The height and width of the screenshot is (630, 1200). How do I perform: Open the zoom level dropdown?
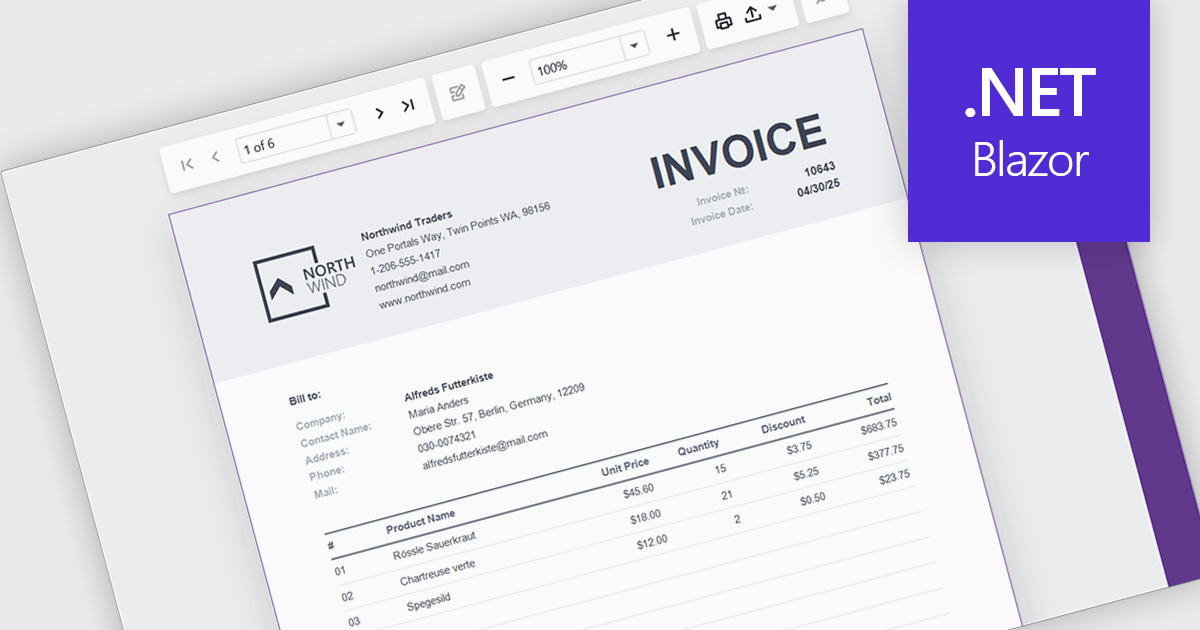(633, 47)
